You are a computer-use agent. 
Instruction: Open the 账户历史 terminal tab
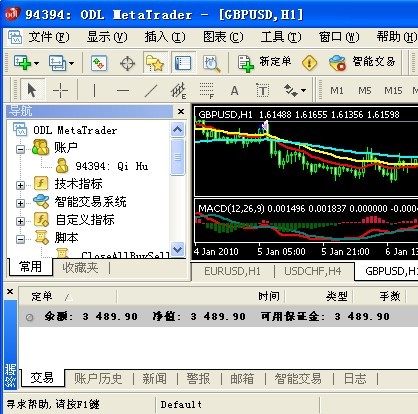(x=98, y=379)
